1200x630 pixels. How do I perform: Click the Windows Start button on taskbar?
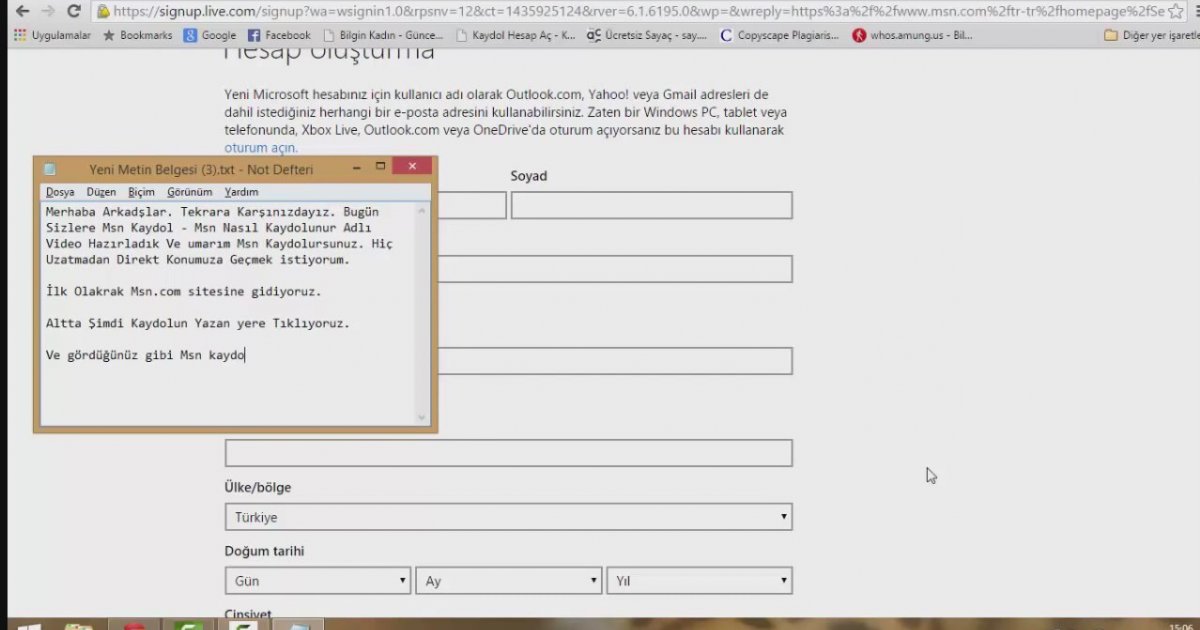tap(29, 628)
